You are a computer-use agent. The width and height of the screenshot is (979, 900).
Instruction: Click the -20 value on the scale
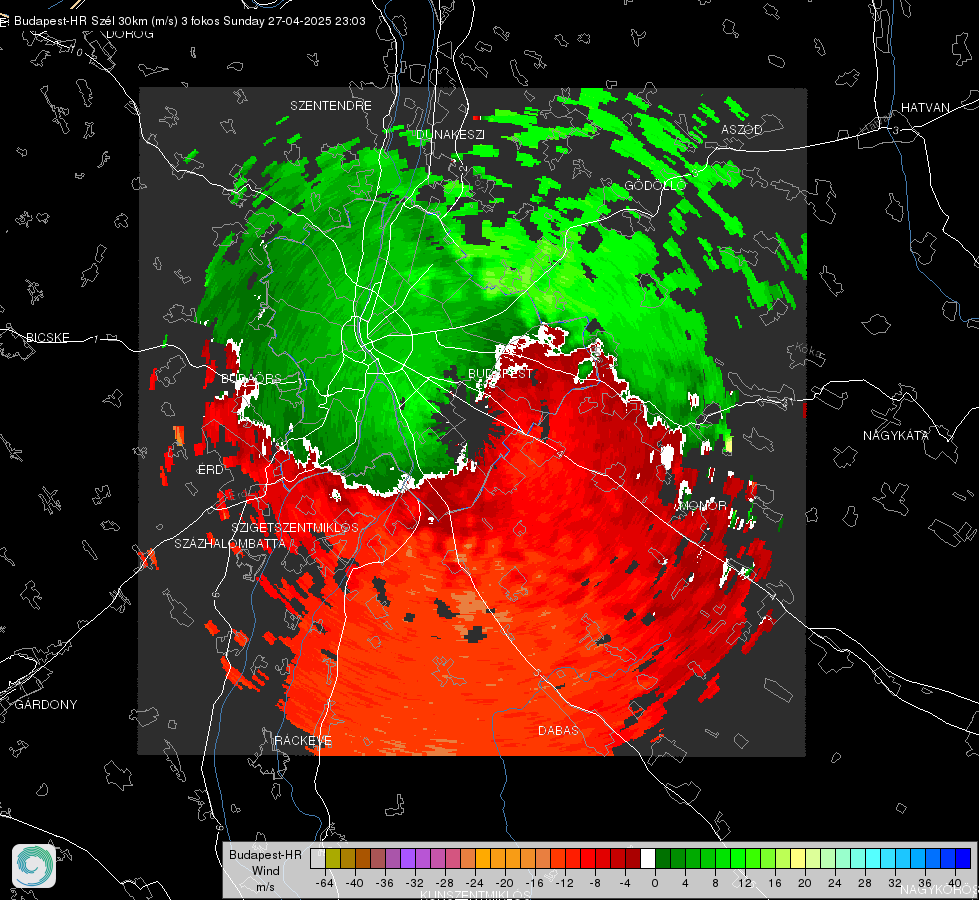(504, 883)
